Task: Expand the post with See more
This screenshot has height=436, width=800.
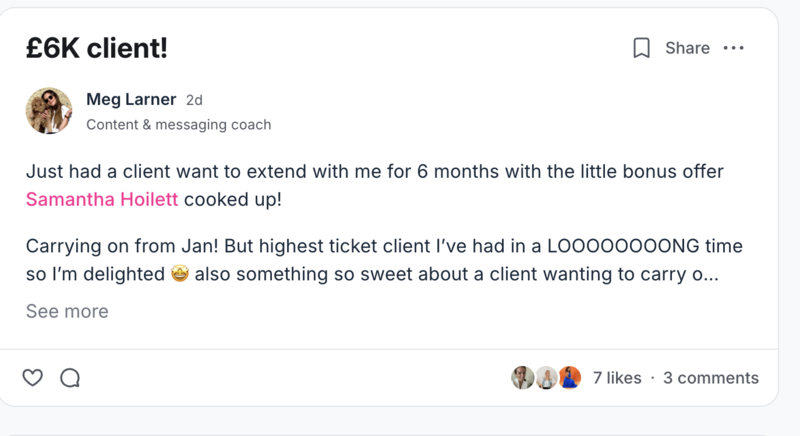Action: tap(67, 311)
